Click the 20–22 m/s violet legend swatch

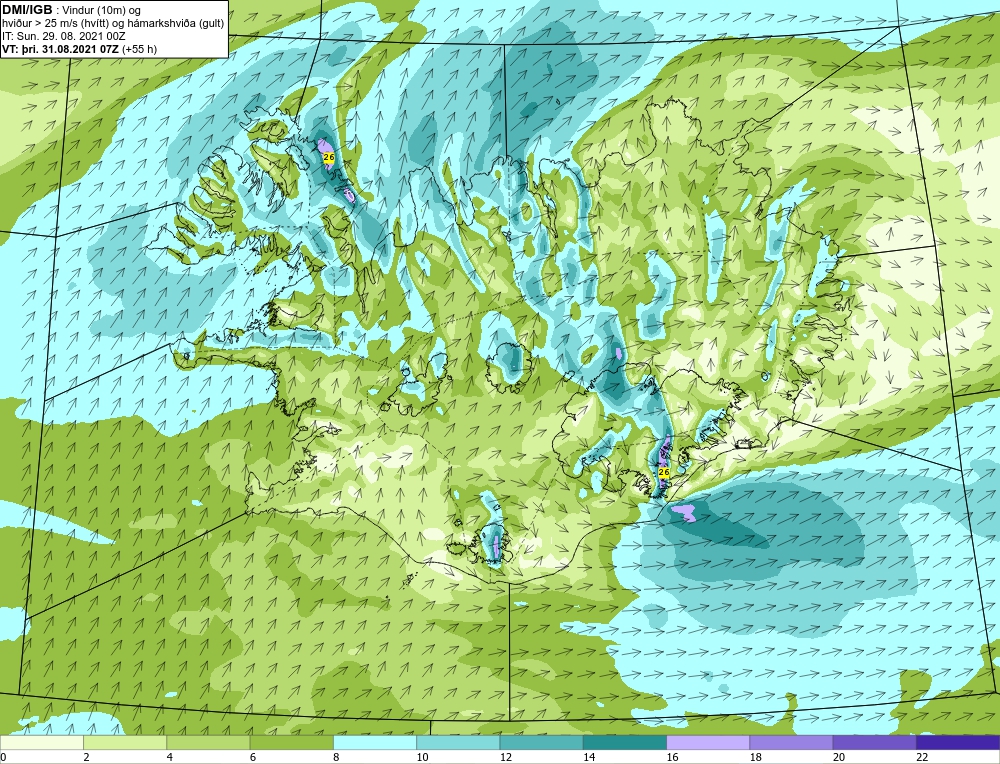pos(874,743)
